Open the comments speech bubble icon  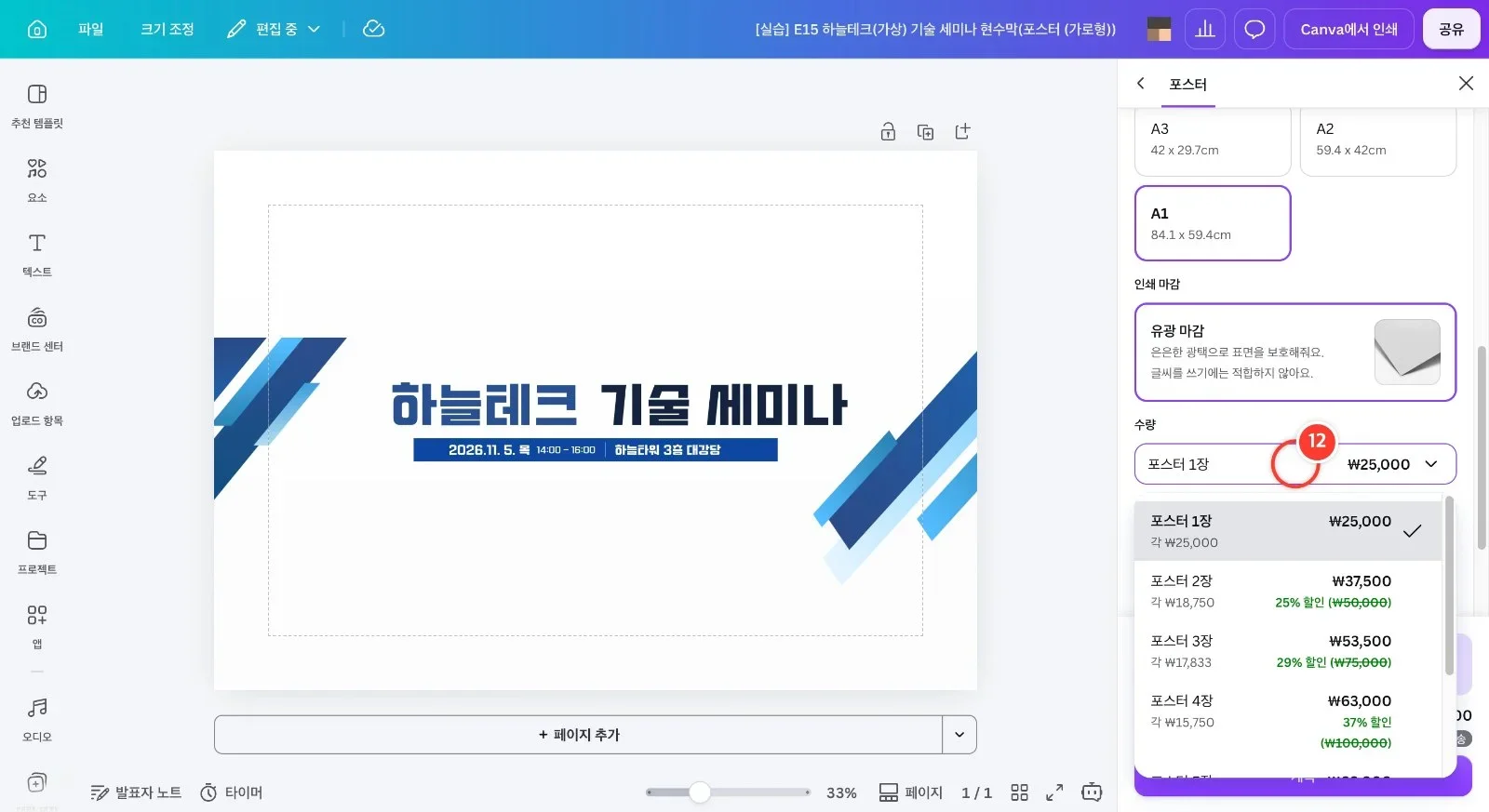click(1254, 29)
